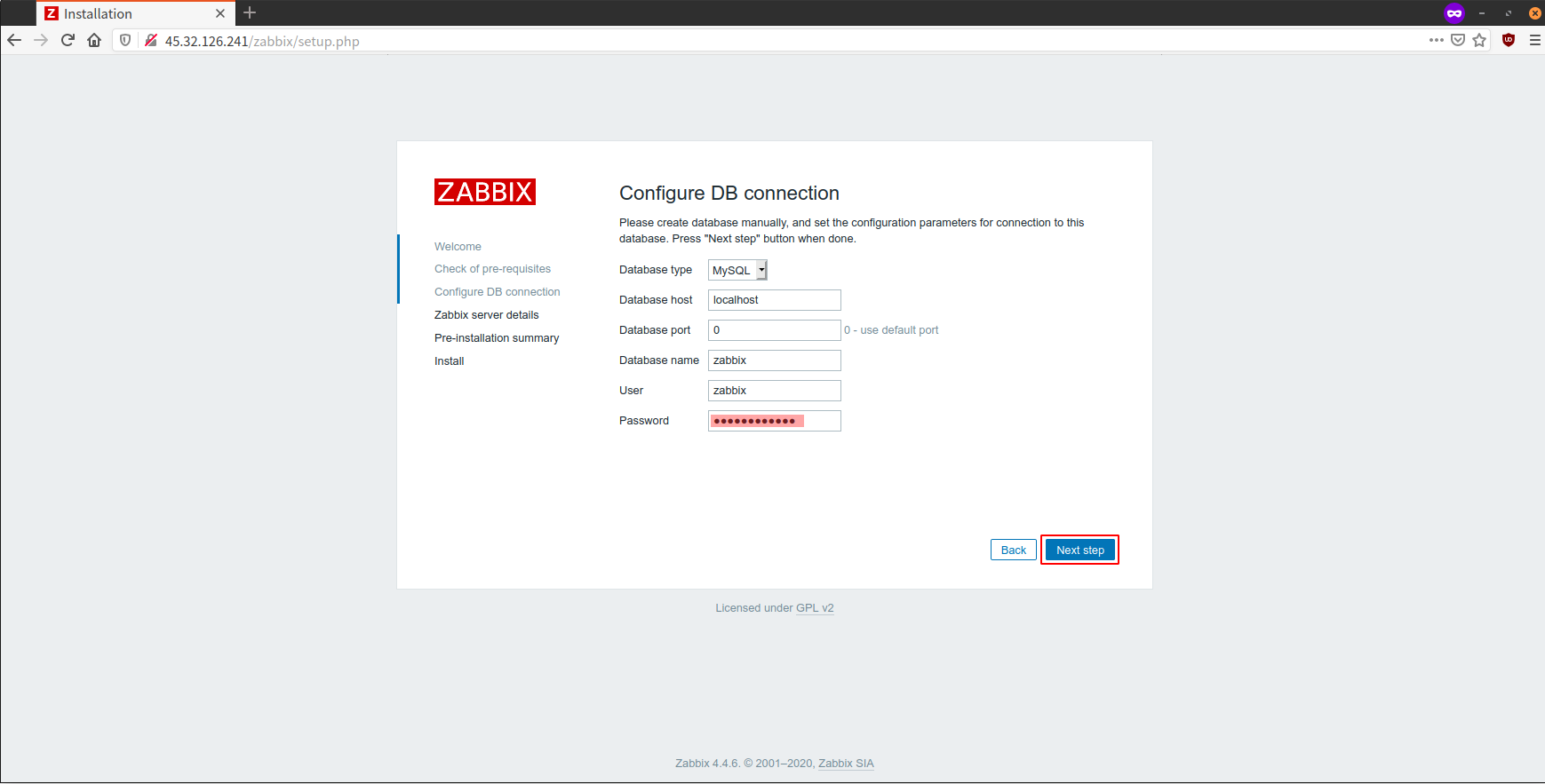Click the browser forward arrow
This screenshot has height=784, width=1545.
pyautogui.click(x=41, y=40)
